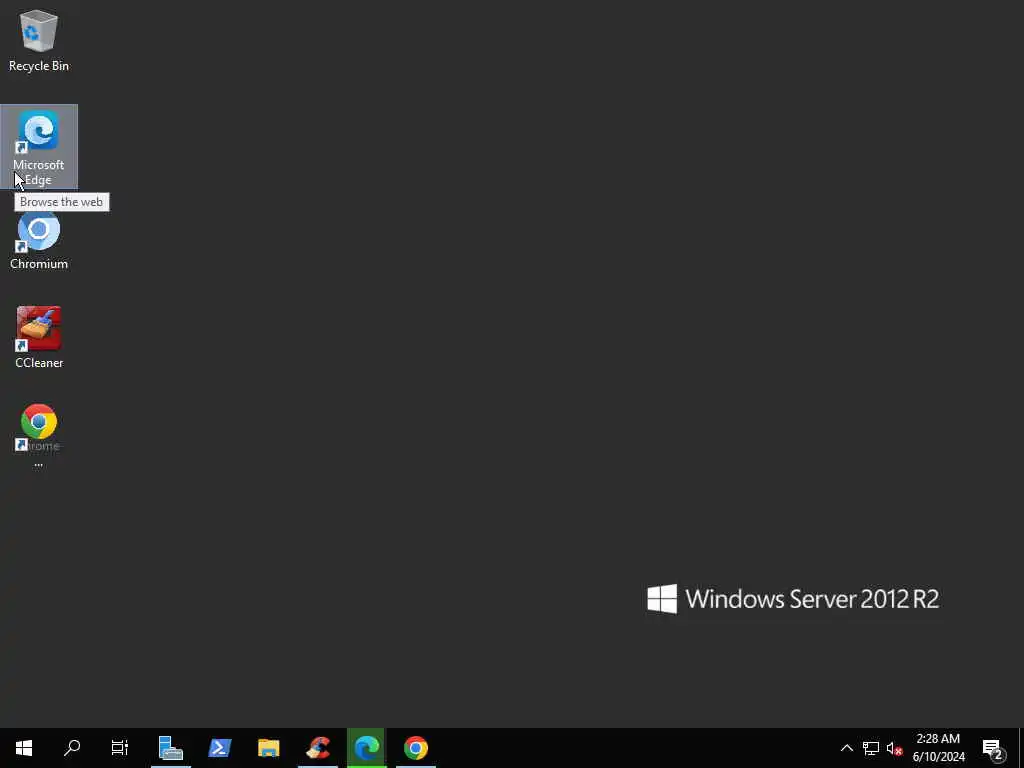
Task: Open Action Center notifications icon
Action: click(x=993, y=749)
